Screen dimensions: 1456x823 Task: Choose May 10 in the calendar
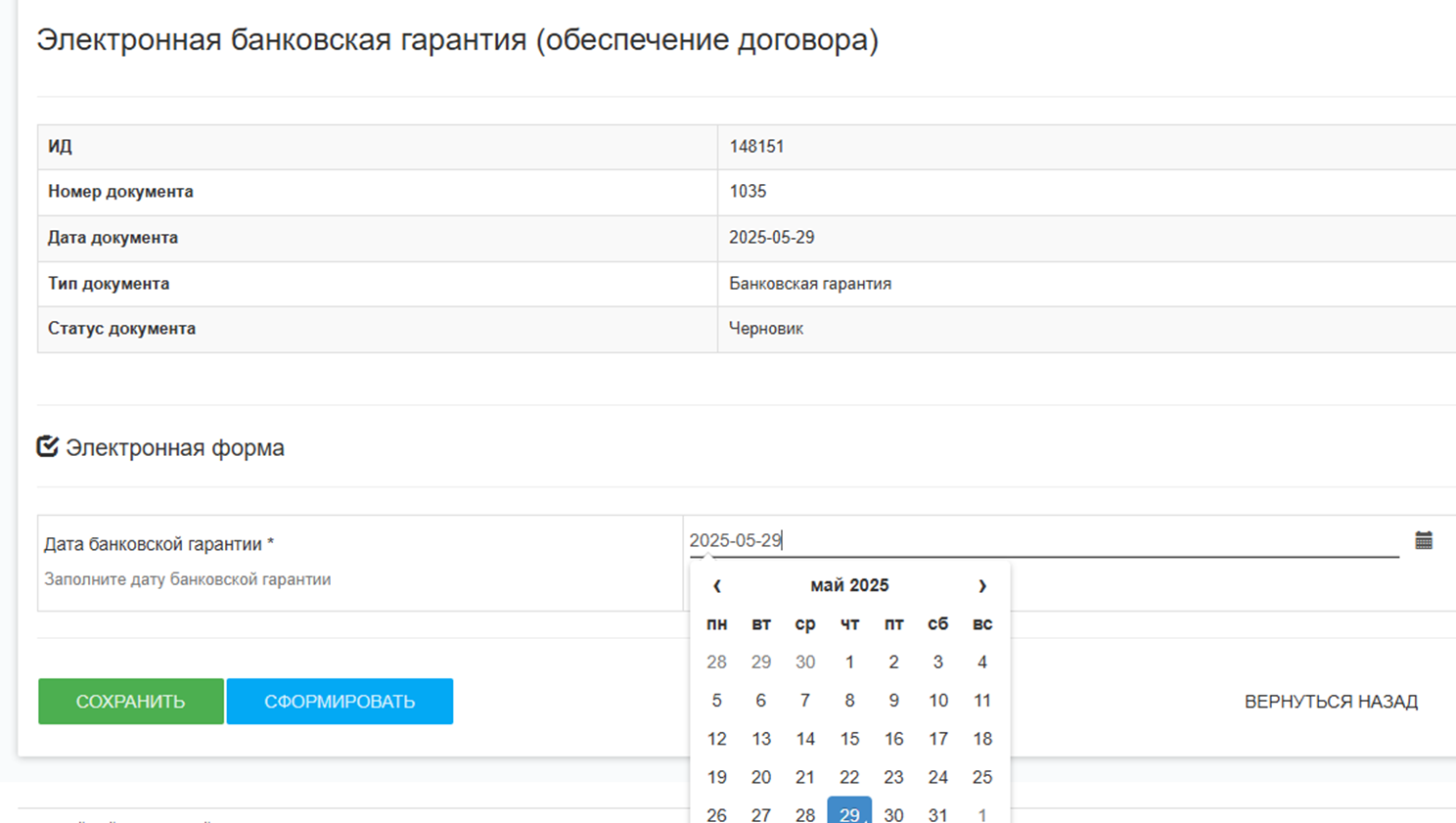(x=937, y=701)
